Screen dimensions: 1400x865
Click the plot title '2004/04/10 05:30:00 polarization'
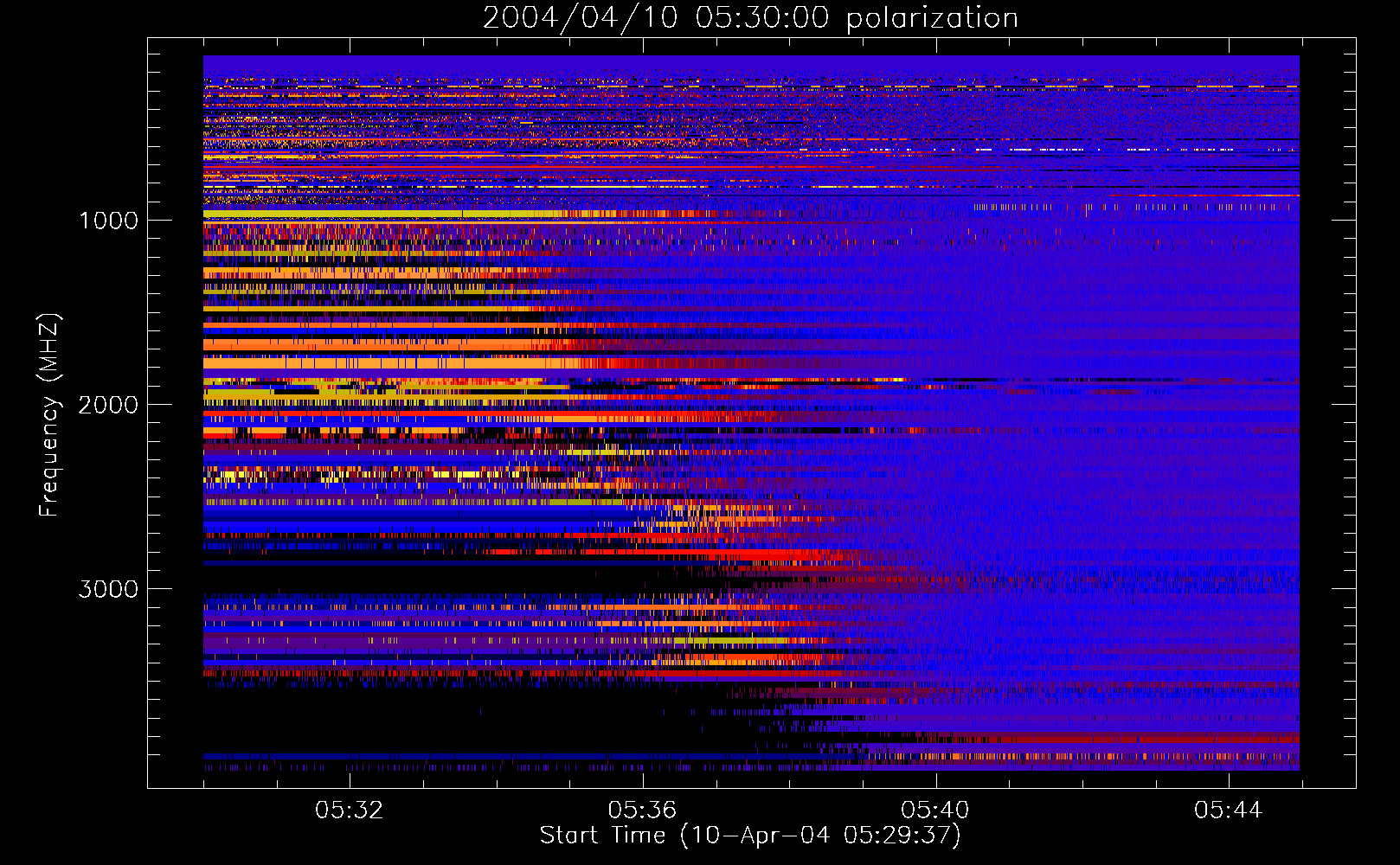click(x=750, y=17)
